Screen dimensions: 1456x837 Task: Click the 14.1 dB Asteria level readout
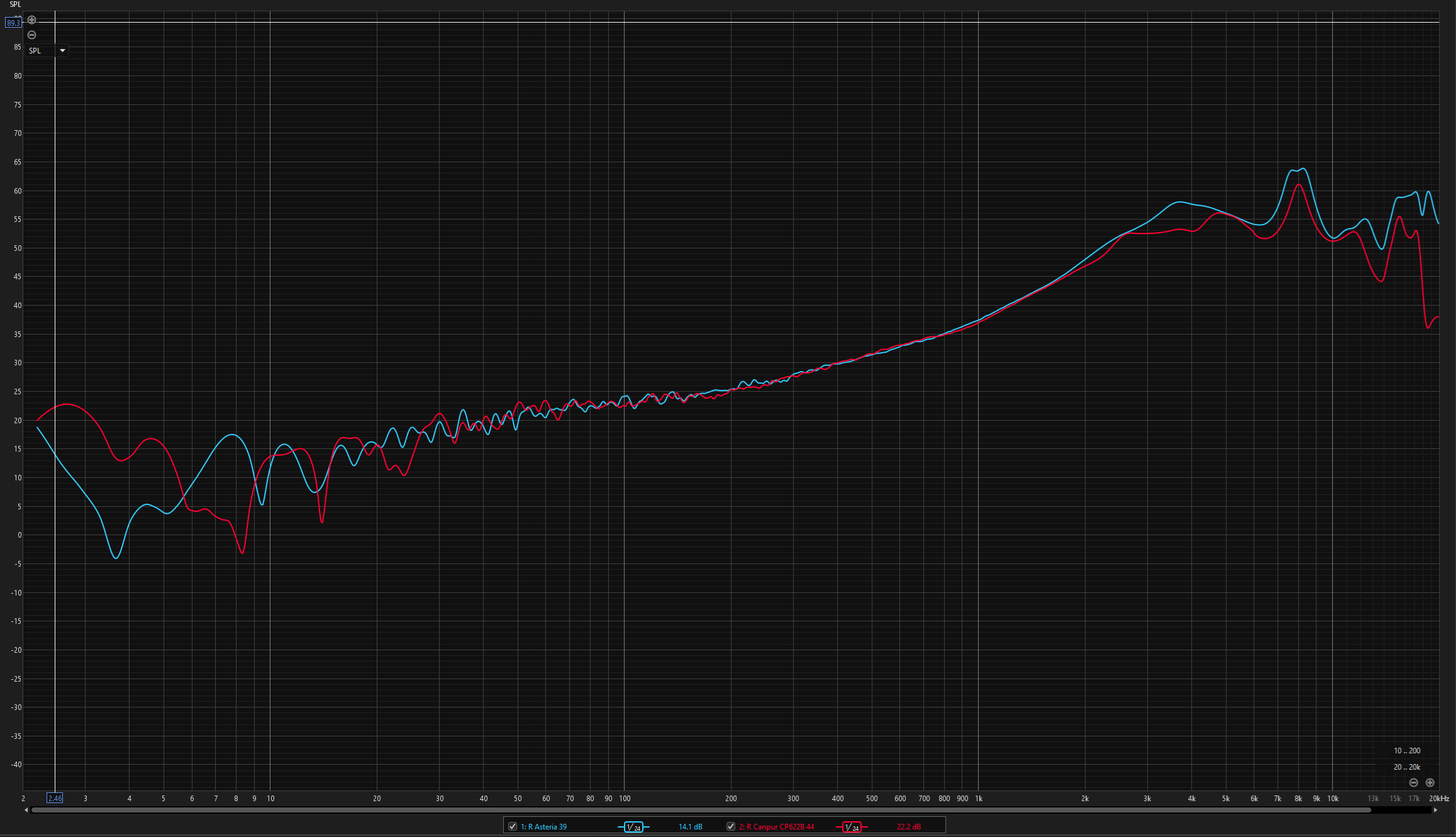pos(690,827)
